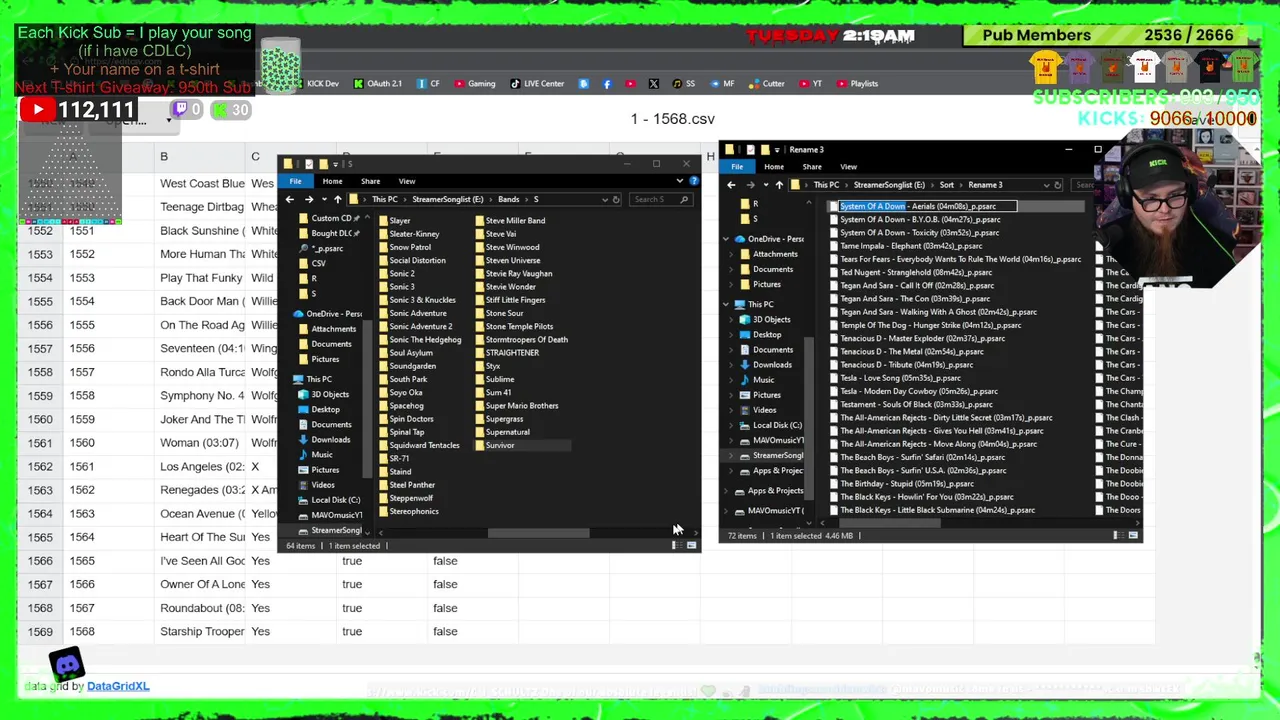Viewport: 1280px width, 720px height.
Task: Select Custom CD quick access folder
Action: pyautogui.click(x=331, y=218)
